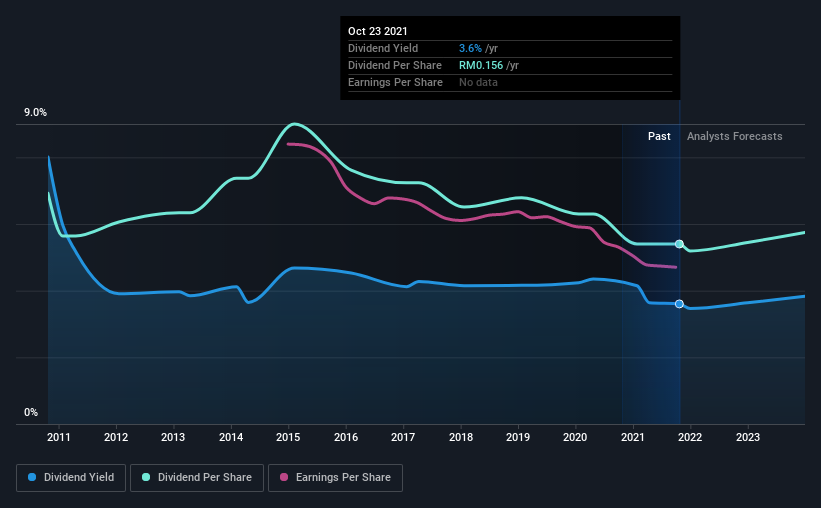Screen dimensions: 821x508
Task: Toggle the Dividend Per Share legend button
Action: (197, 478)
